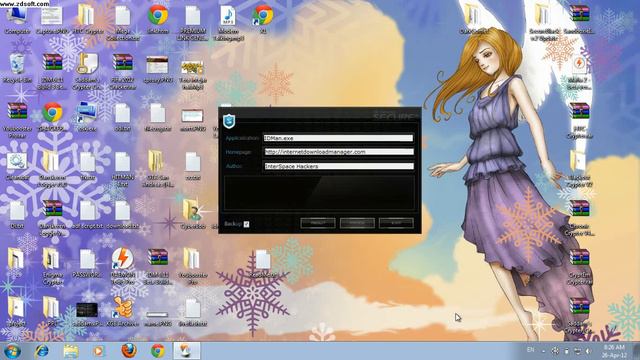
Task: Focus the Homepage URL field
Action: [338, 152]
